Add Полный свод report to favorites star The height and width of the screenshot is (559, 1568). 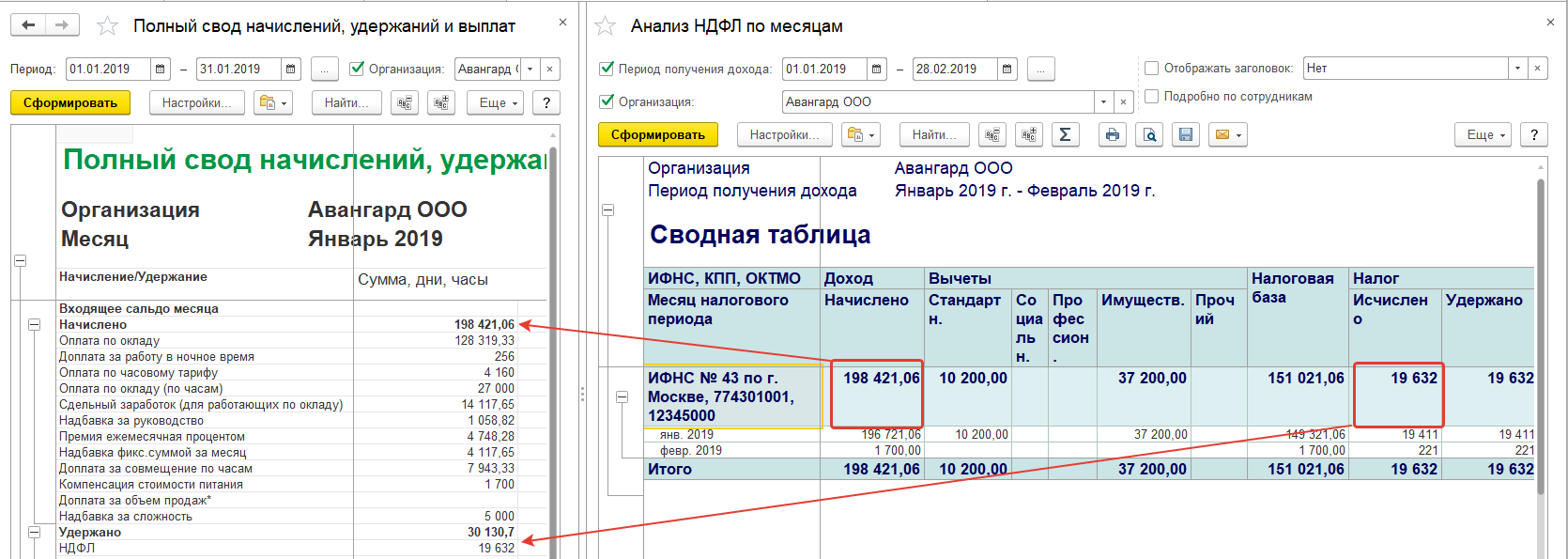tap(108, 26)
